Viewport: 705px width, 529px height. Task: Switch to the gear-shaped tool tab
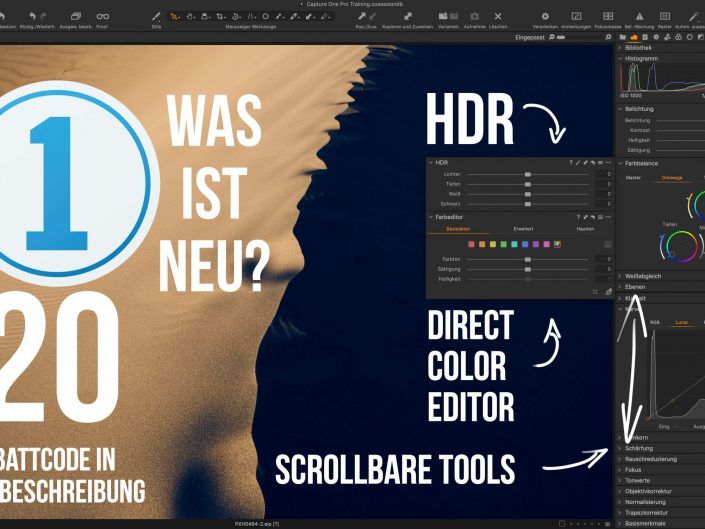coord(656,37)
